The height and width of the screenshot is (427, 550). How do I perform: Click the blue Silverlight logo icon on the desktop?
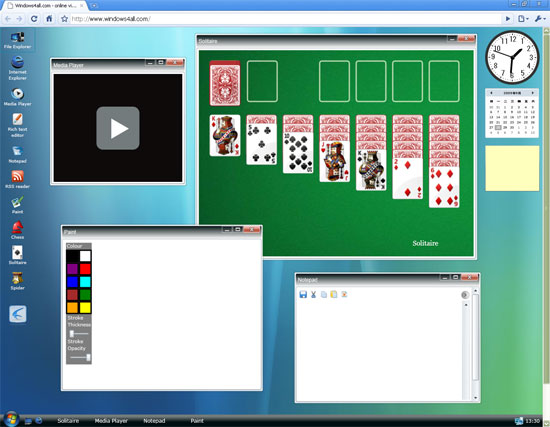18,314
